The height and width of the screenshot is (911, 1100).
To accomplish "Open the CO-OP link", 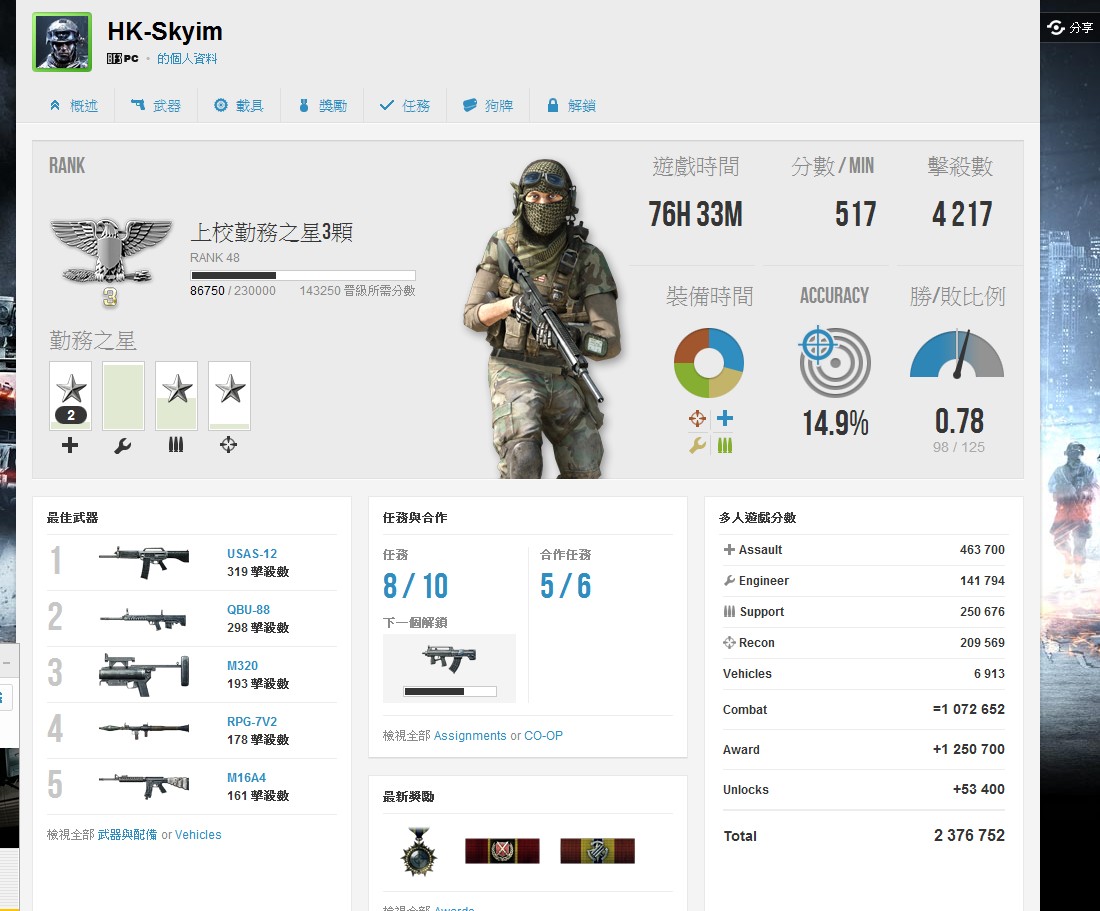I will pyautogui.click(x=544, y=736).
